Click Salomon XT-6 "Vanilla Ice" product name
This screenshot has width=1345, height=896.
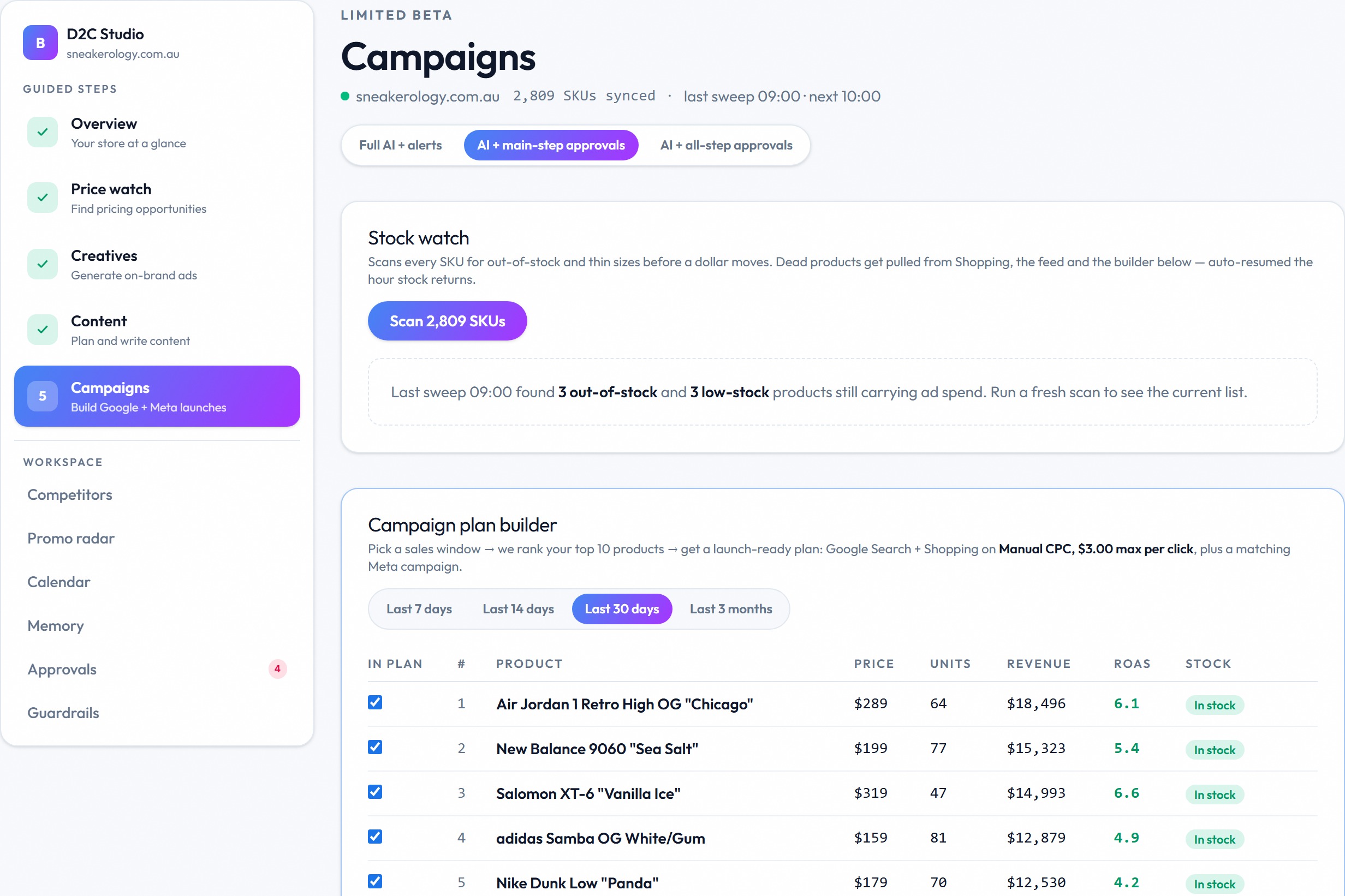(588, 794)
